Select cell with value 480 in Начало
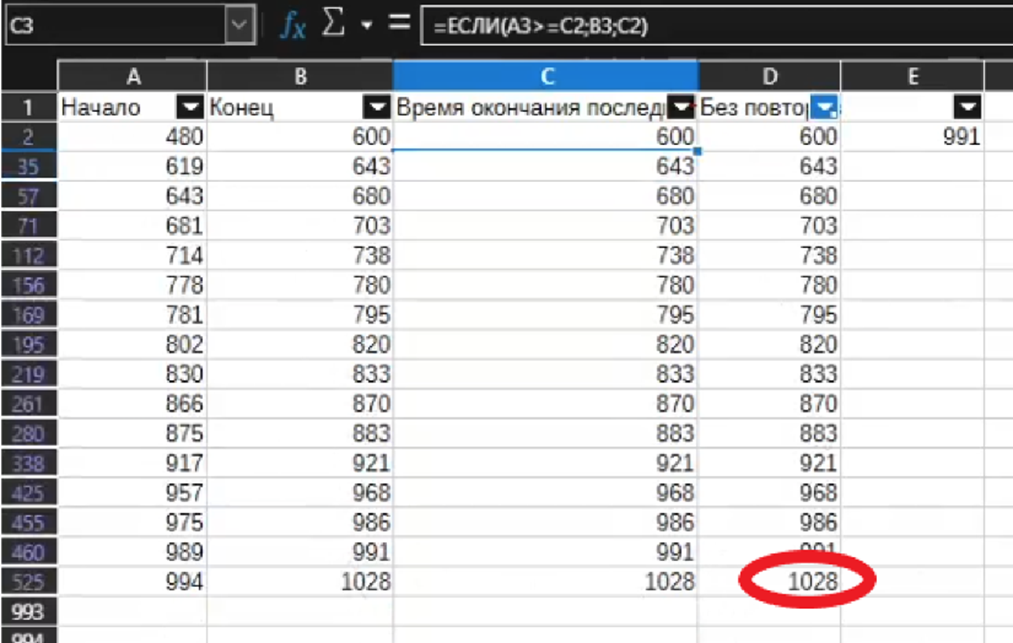1013x643 pixels. coord(132,138)
